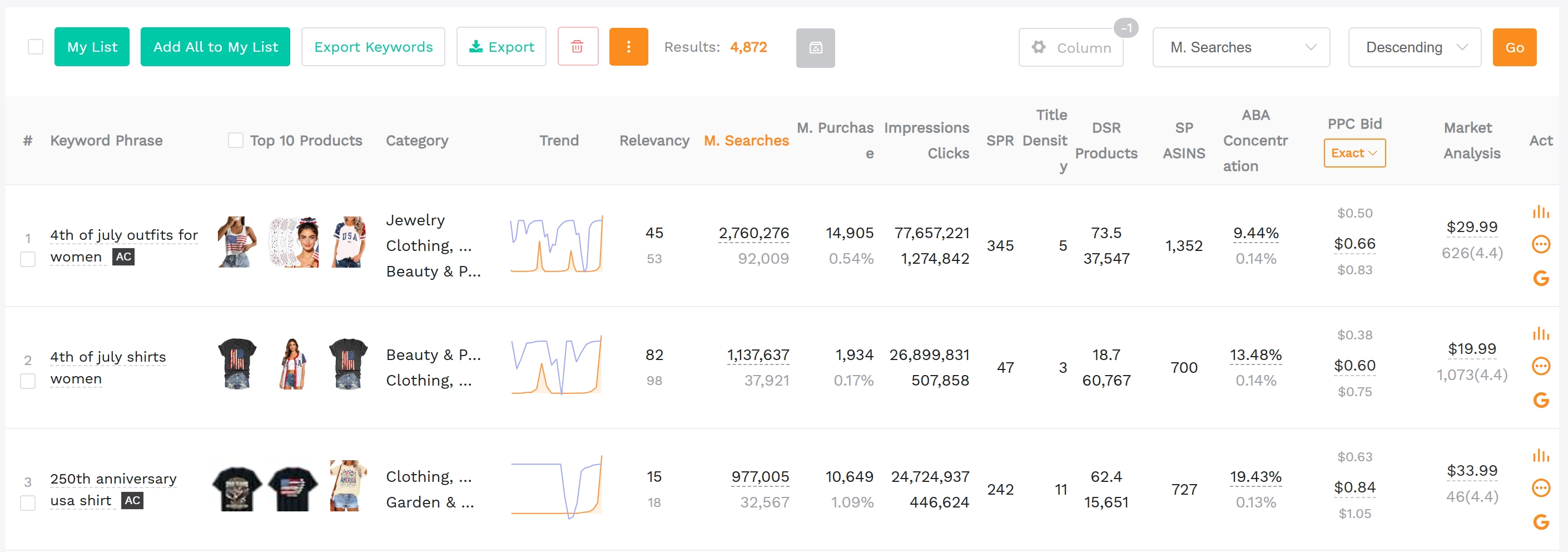Click chat bubble icon for 250th anniversary row
1568x552 pixels.
tap(1541, 488)
